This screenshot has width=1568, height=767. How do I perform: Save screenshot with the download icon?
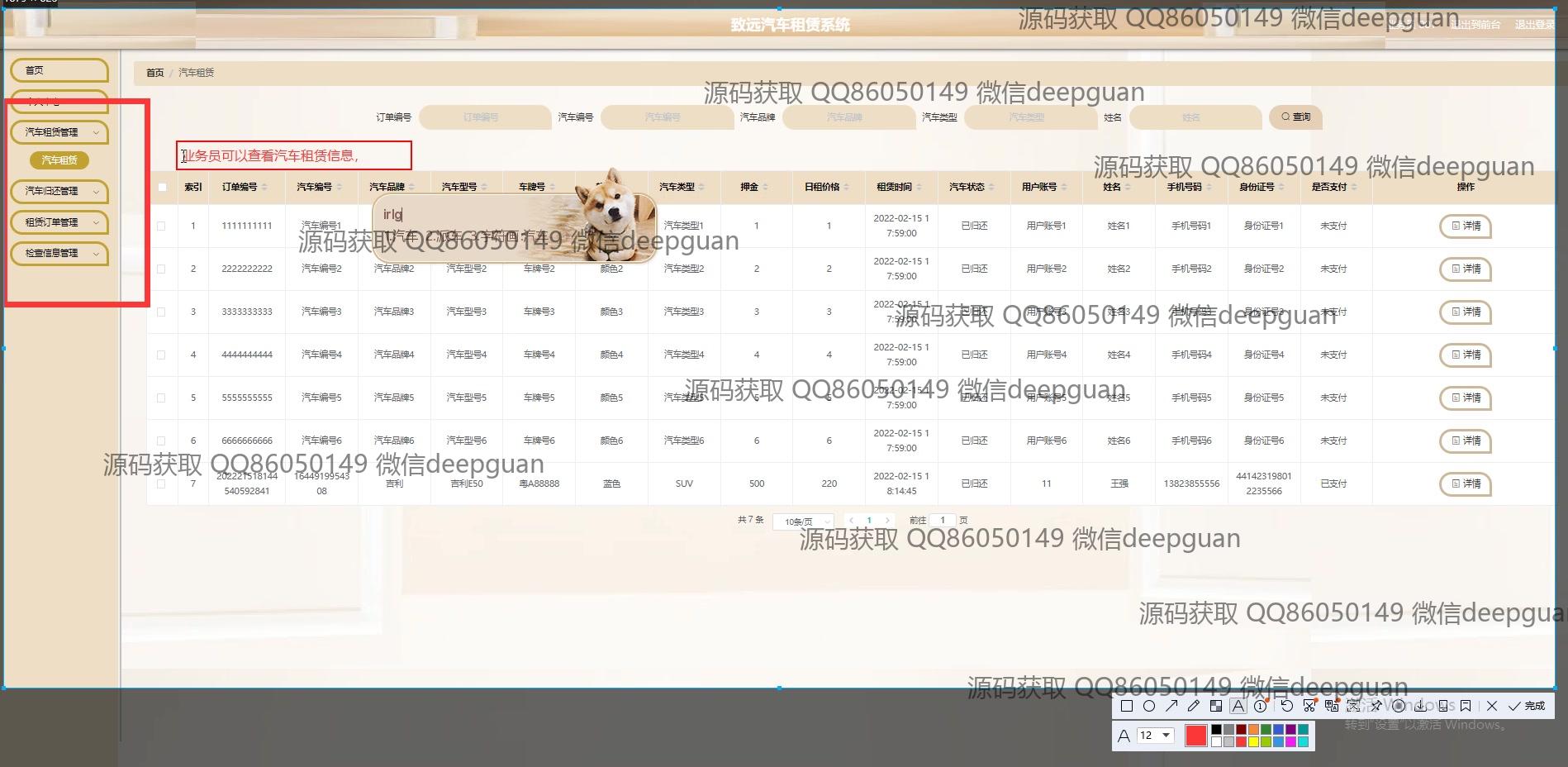pos(1420,706)
